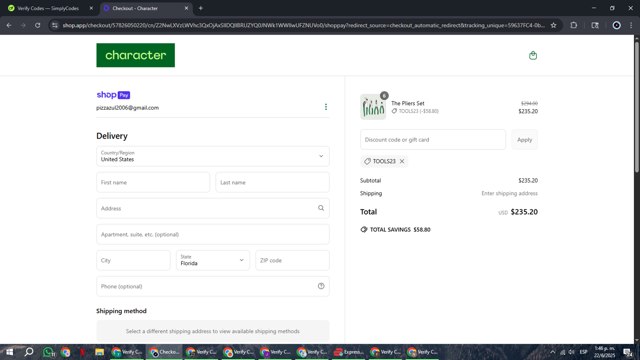
Task: Click the Apartment, suite, etc. field
Action: 213,234
